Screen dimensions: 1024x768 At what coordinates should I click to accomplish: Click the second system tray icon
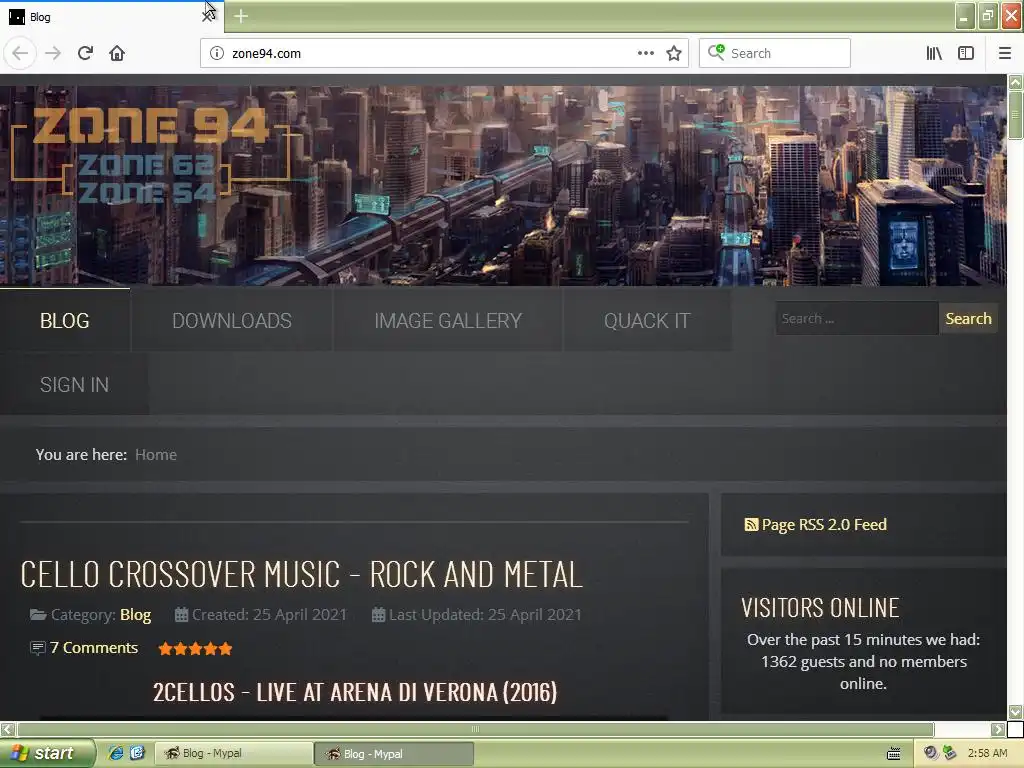point(950,753)
